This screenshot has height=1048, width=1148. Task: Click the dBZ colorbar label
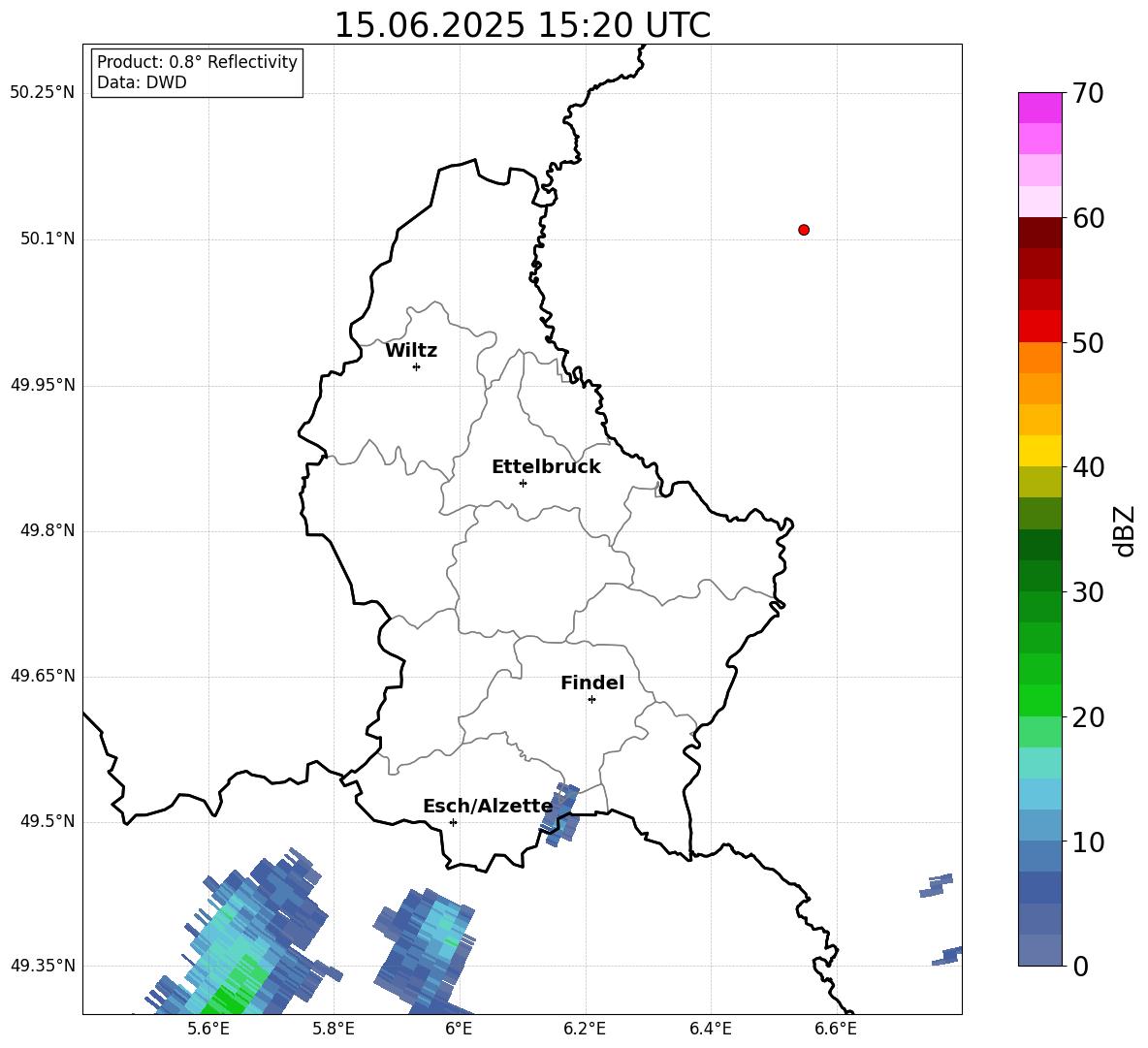1124,531
